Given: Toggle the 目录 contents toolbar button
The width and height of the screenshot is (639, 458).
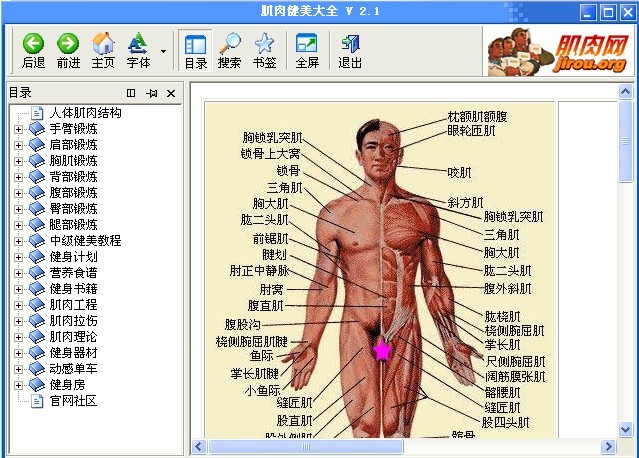Looking at the screenshot, I should tap(196, 51).
